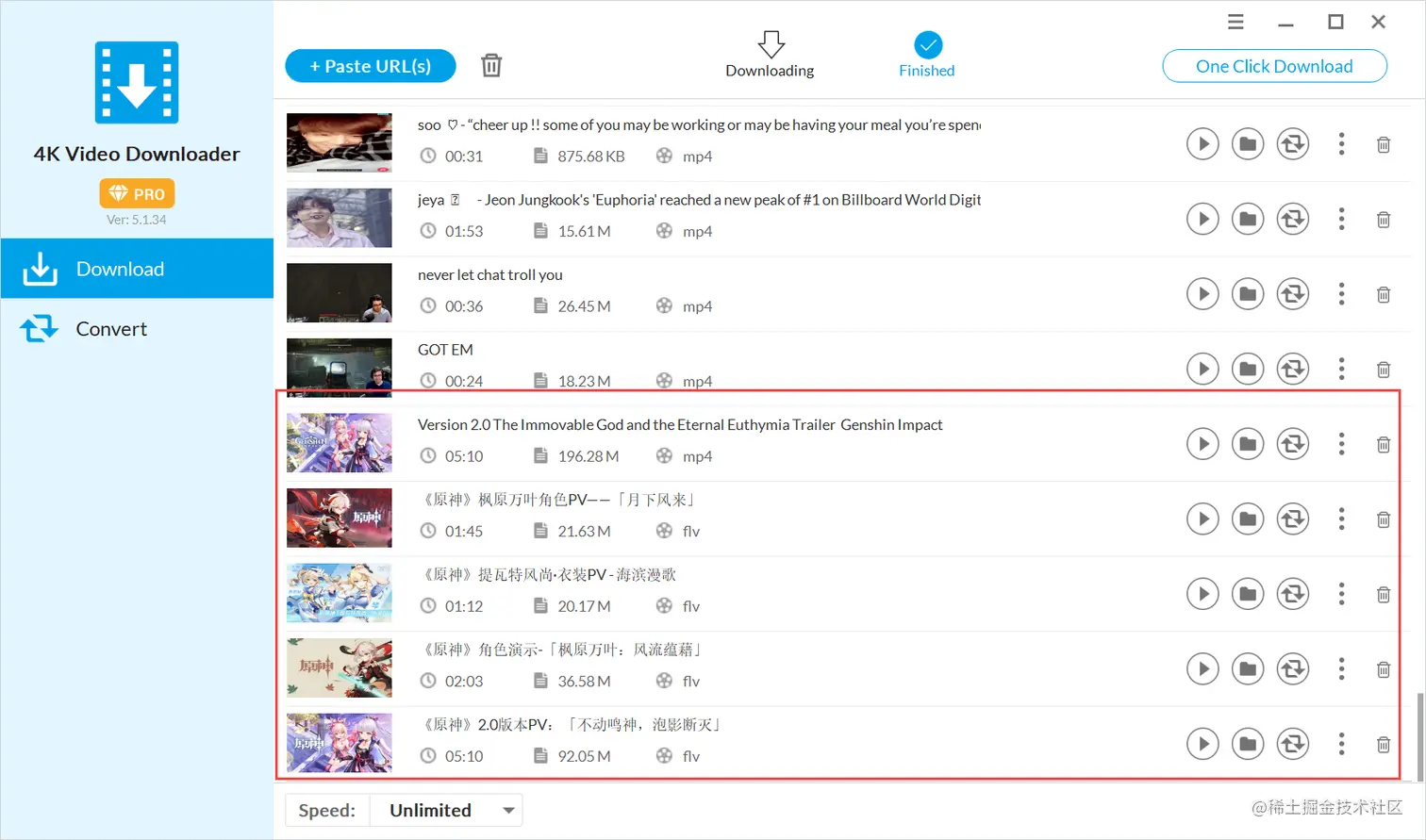Play the 36.58 M flv video

point(1202,668)
